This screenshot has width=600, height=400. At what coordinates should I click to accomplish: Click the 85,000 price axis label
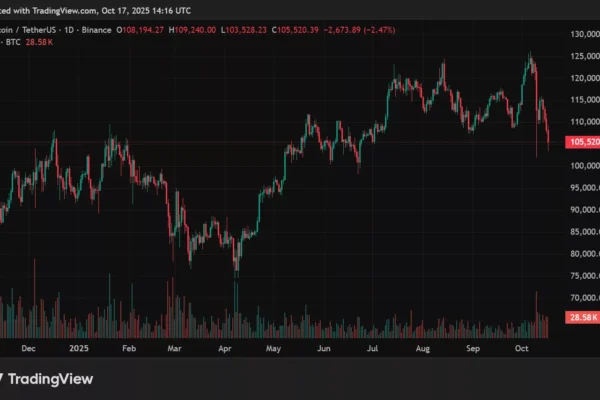click(582, 232)
